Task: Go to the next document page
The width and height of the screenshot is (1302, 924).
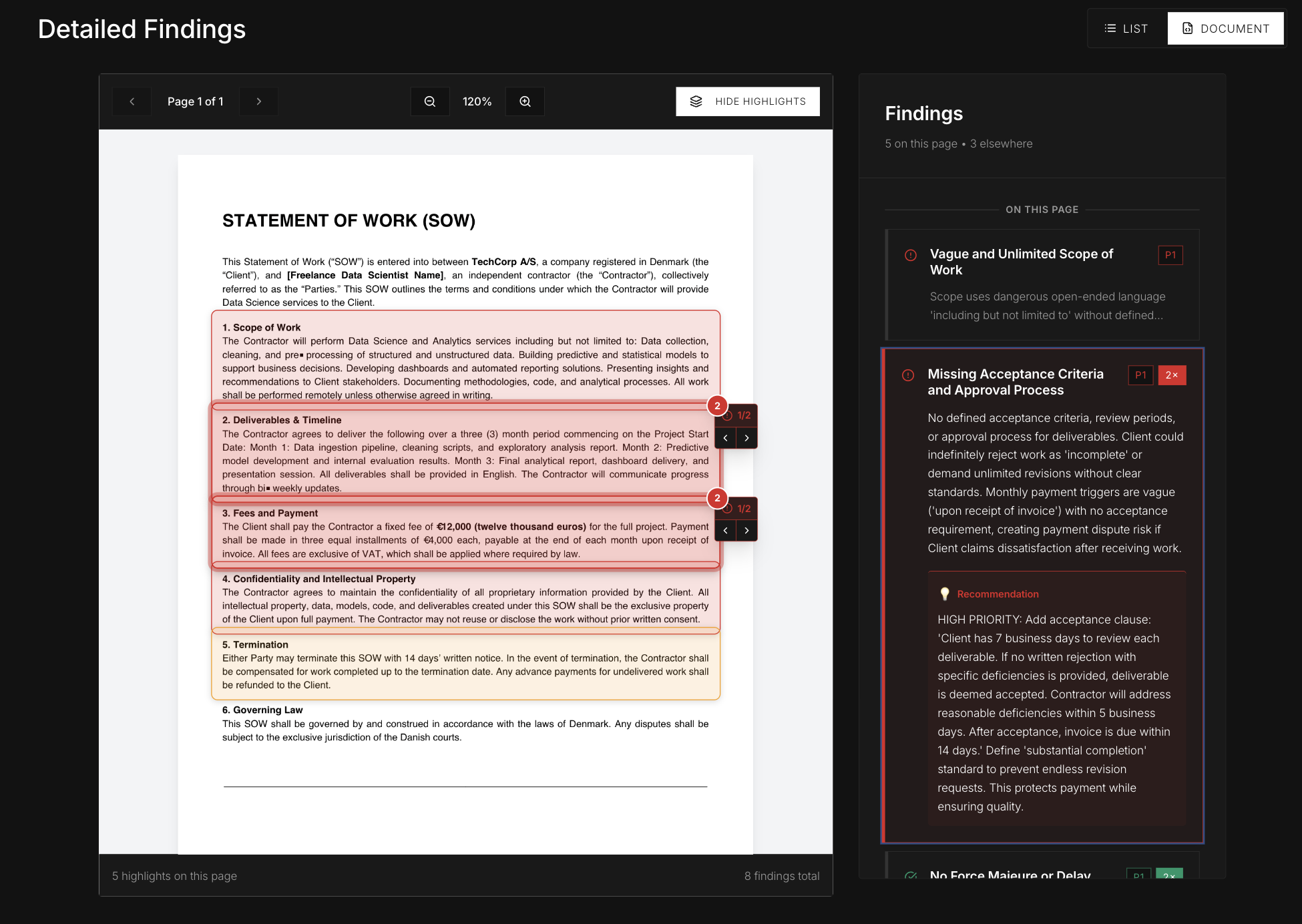Action: click(259, 101)
